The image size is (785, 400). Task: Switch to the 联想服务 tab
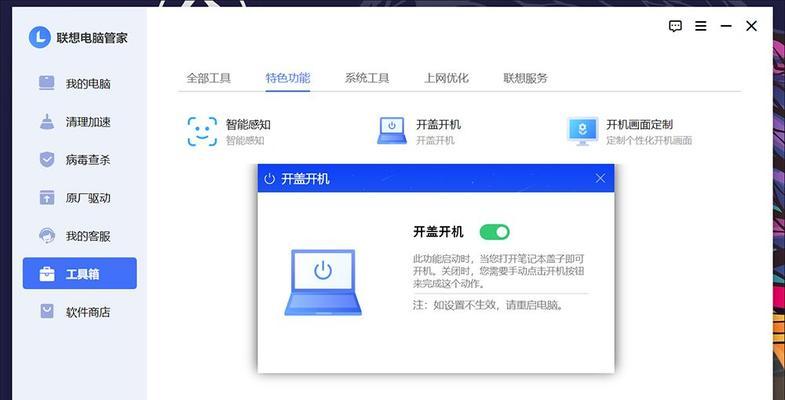[x=526, y=78]
